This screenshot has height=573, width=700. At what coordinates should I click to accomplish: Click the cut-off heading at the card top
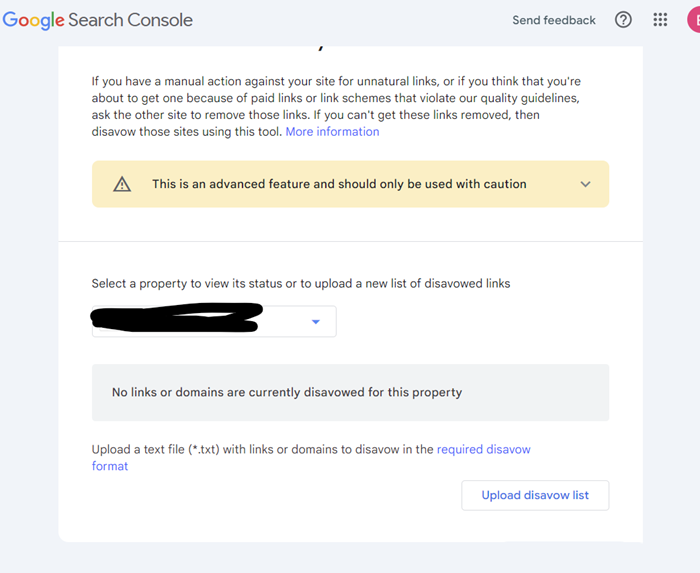pos(321,47)
